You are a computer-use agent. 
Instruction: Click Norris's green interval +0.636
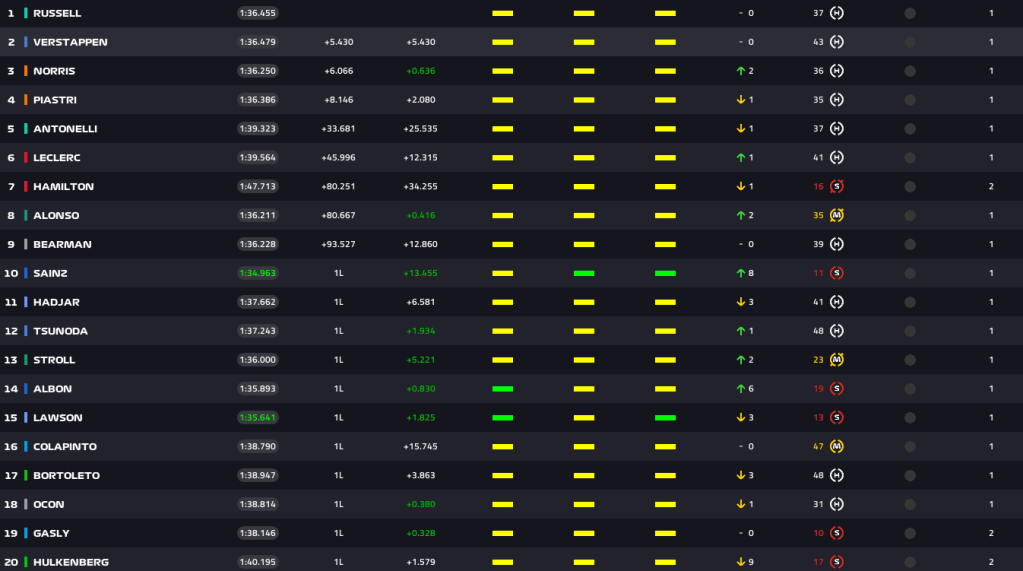tap(421, 70)
